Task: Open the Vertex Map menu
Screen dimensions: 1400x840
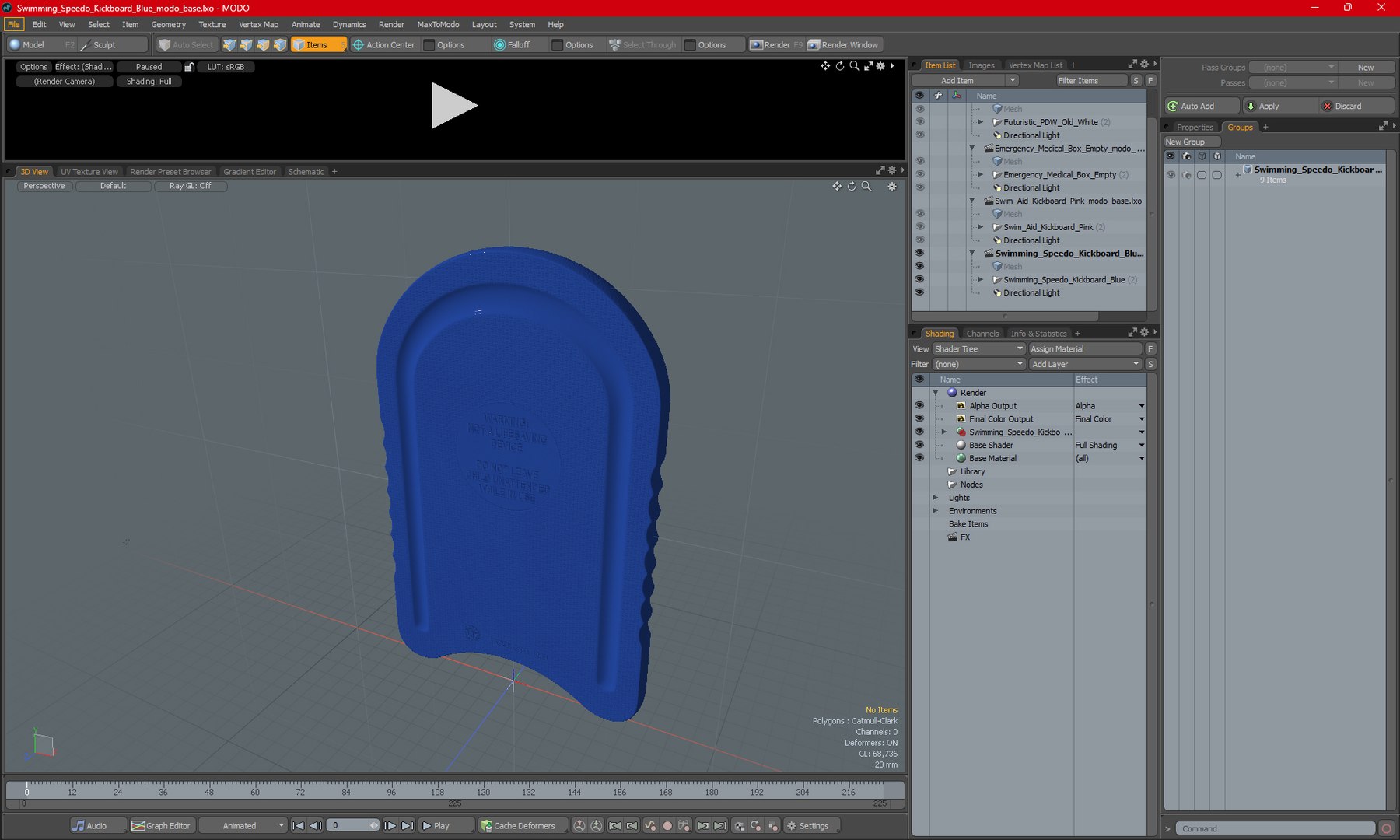Action: (258, 24)
